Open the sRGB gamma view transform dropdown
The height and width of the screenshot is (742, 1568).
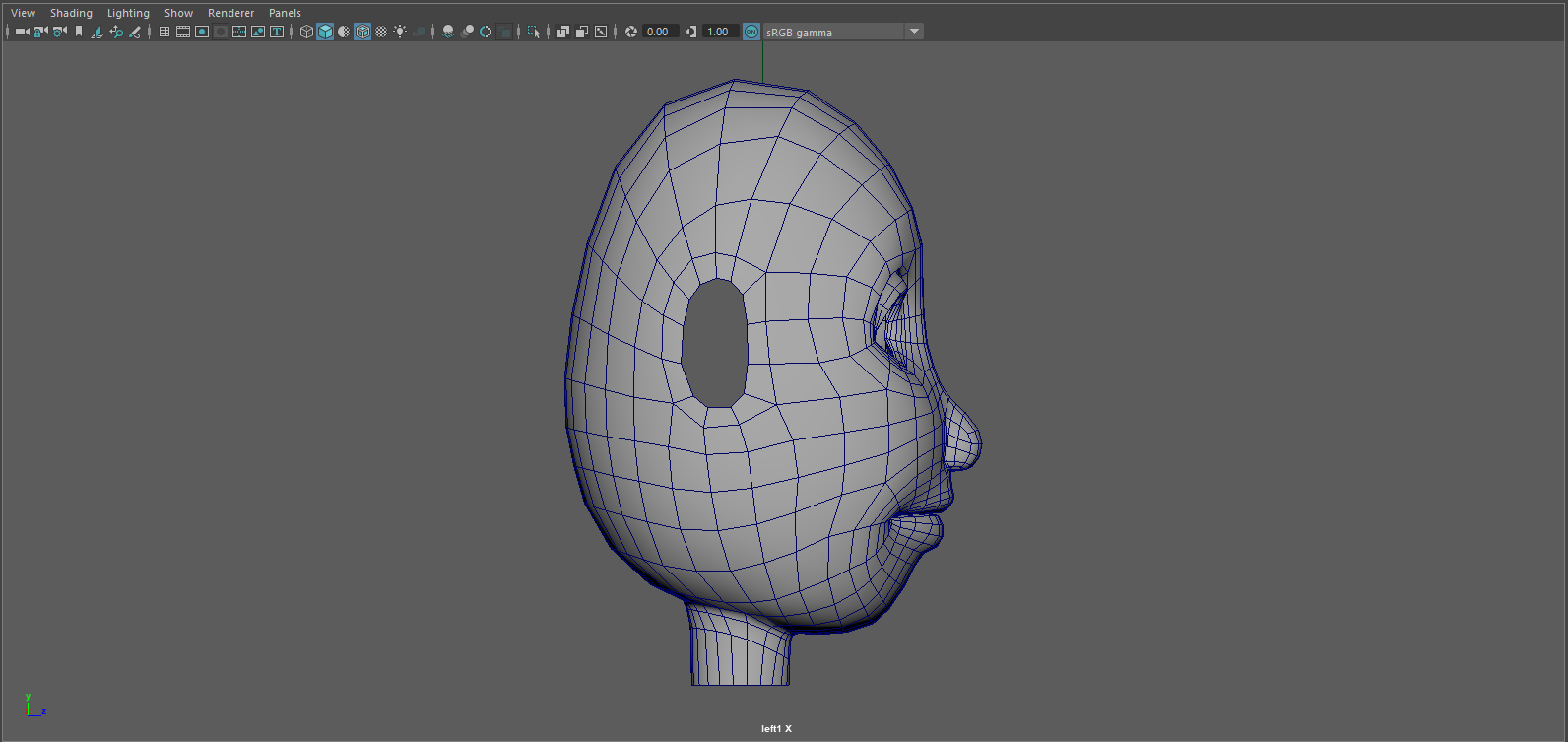(x=843, y=32)
